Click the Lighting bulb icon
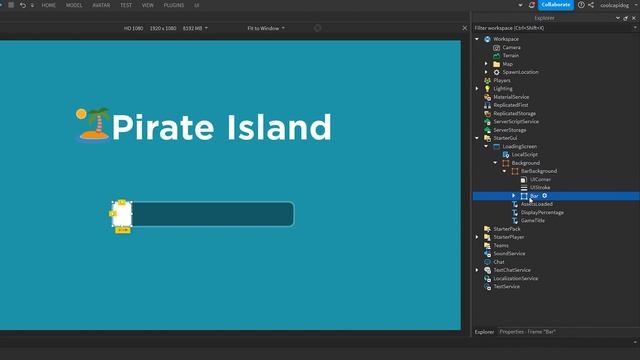 pyautogui.click(x=487, y=89)
